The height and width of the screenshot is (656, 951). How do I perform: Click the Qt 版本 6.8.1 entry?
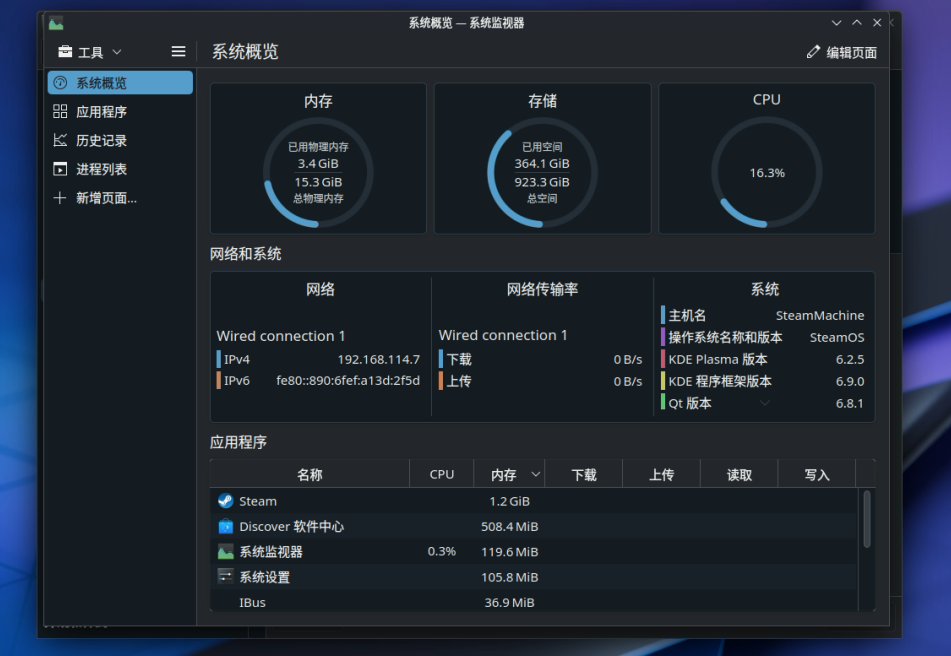762,403
